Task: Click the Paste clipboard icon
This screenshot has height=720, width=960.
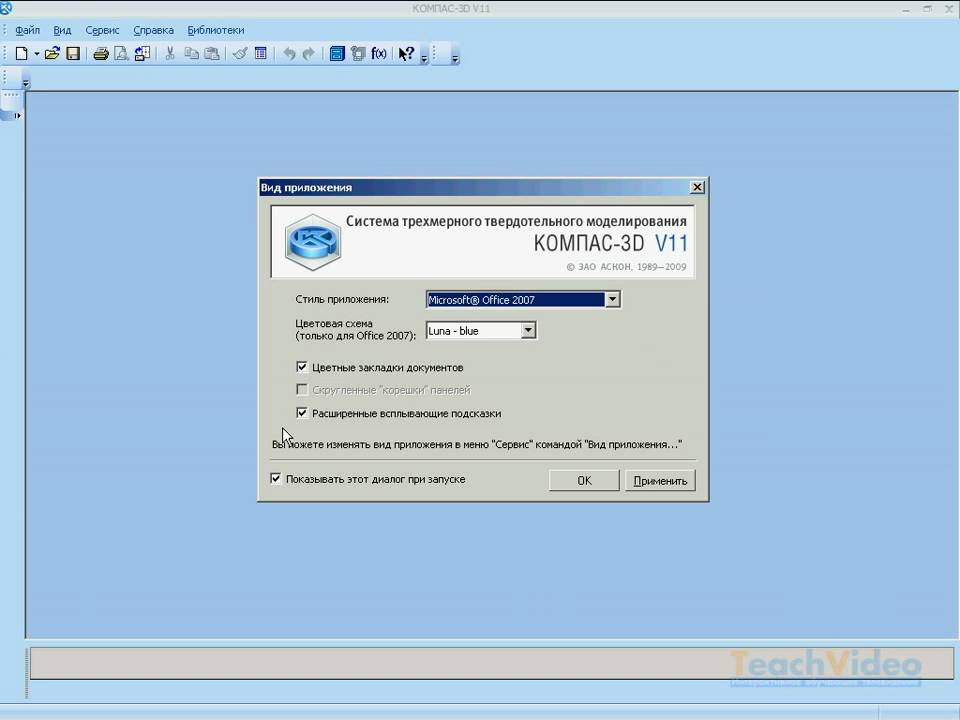Action: [x=212, y=54]
